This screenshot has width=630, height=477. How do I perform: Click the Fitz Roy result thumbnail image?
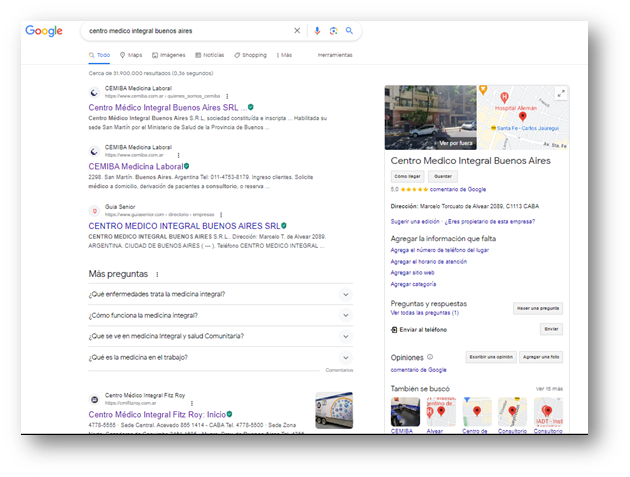pos(334,410)
